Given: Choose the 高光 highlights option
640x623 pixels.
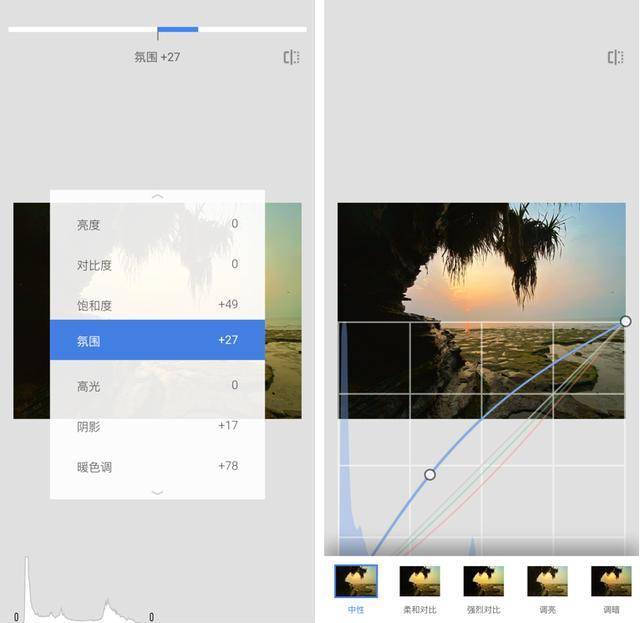Looking at the screenshot, I should 158,385.
